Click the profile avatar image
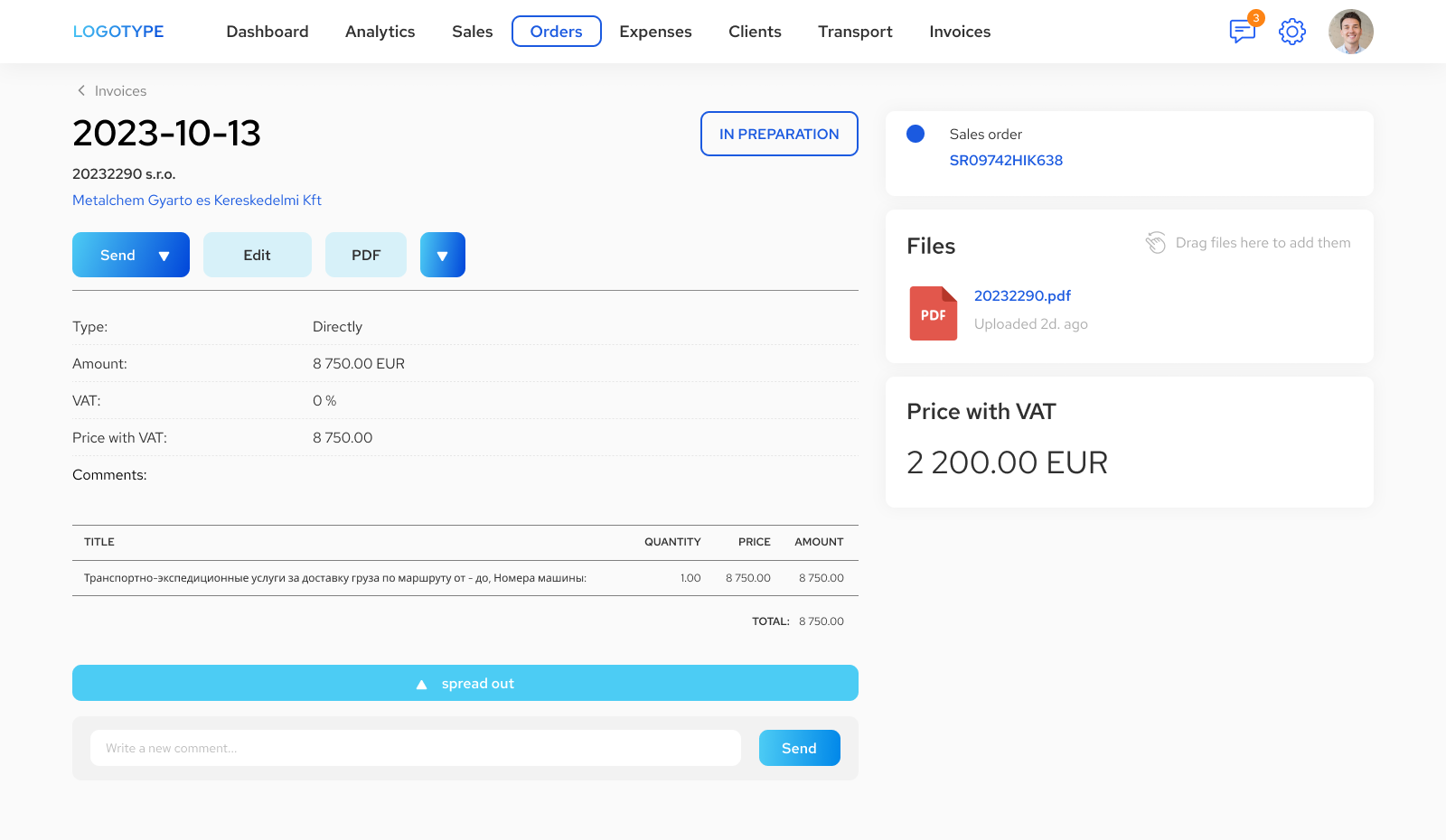This screenshot has height=840, width=1446. 1350,31
